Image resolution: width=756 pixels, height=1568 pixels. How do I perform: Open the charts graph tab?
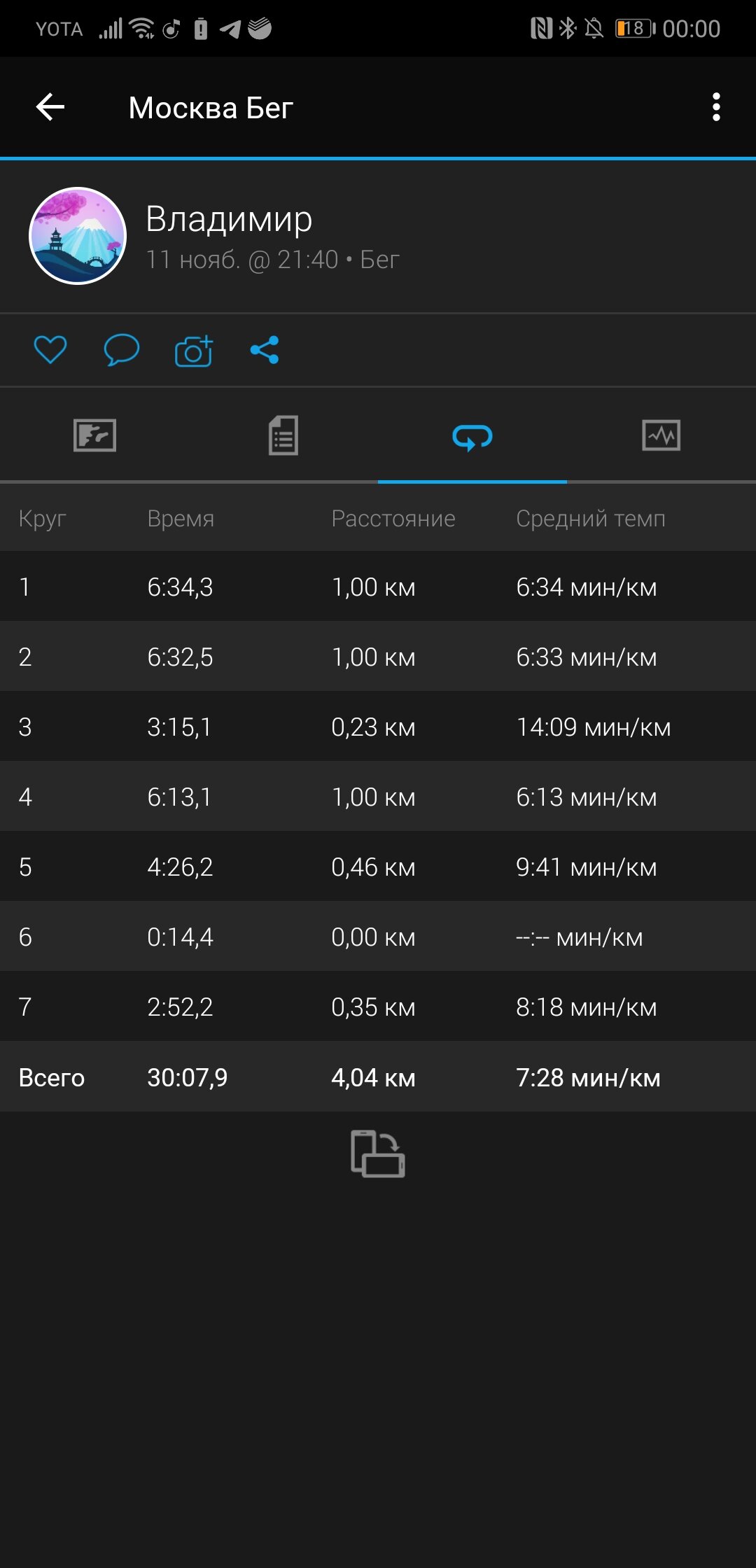[661, 435]
